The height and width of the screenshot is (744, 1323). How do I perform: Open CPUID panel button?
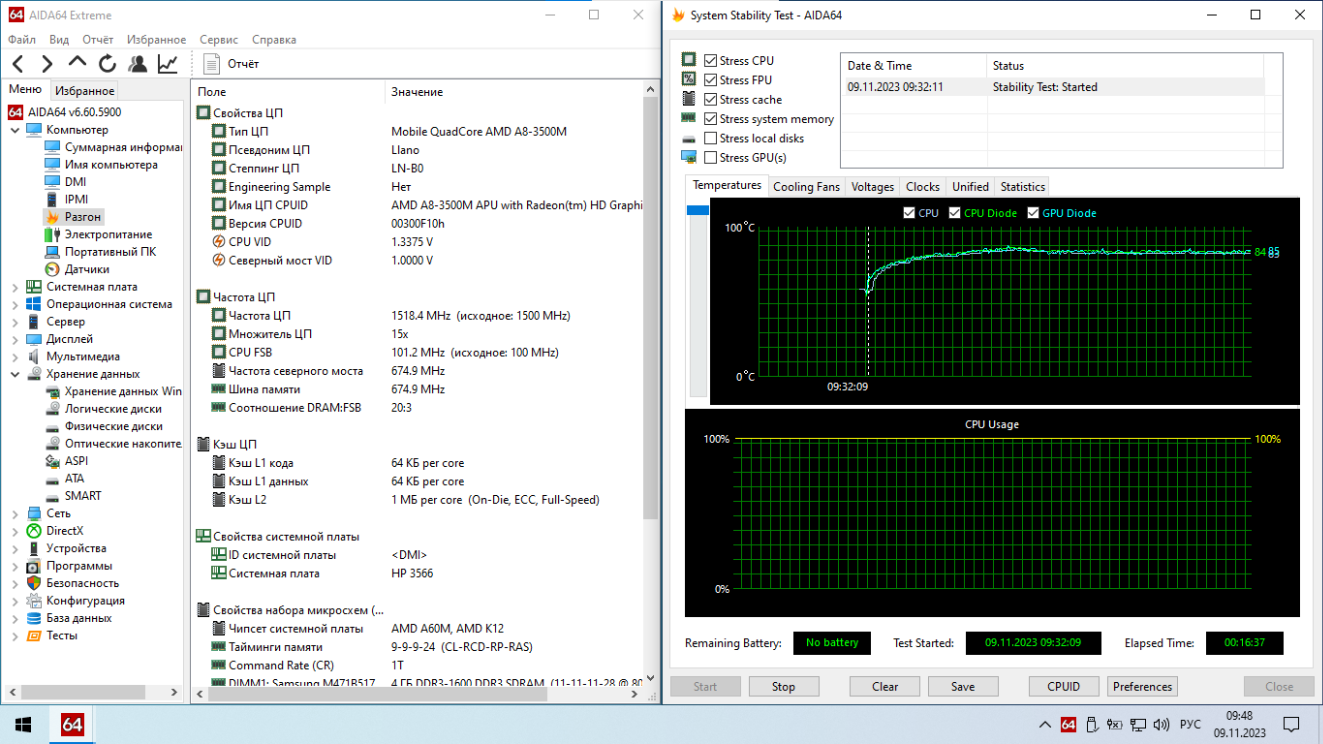click(1064, 687)
